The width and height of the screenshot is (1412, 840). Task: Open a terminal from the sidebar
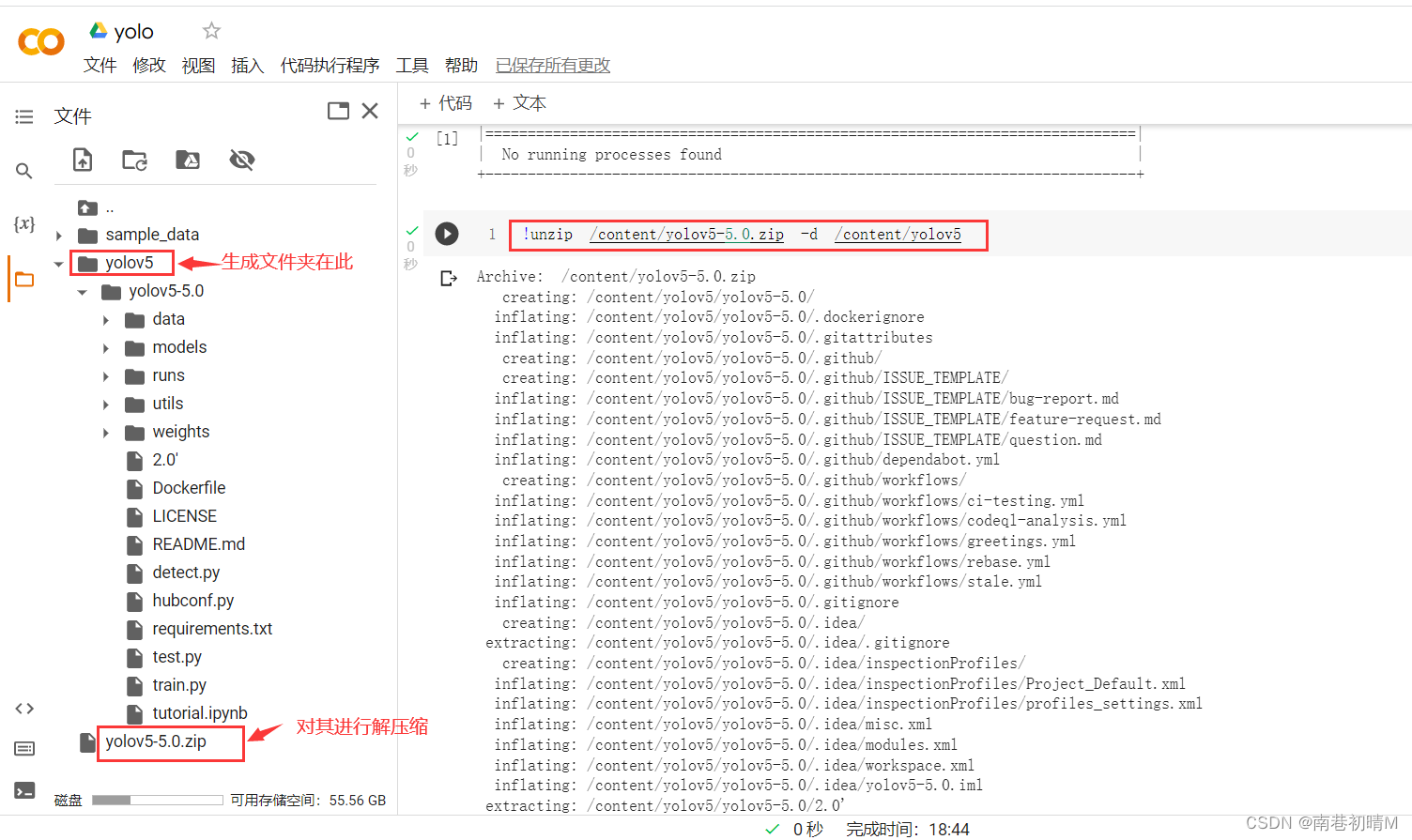click(23, 789)
